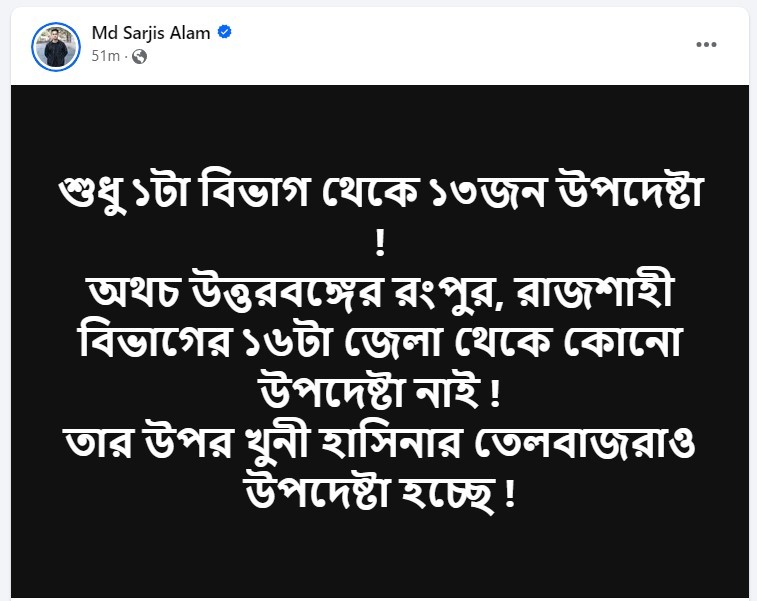Click the word রাজশাহী in the image

click(x=594, y=292)
